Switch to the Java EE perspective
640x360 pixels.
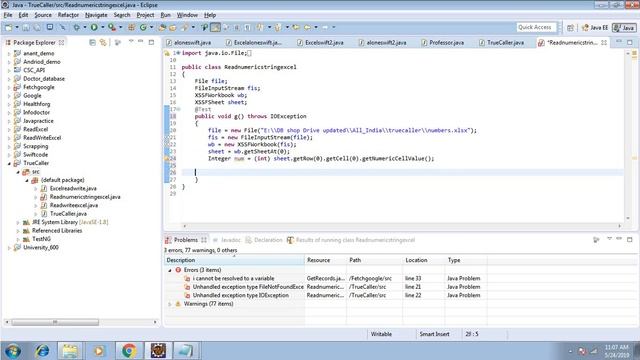[x=595, y=27]
